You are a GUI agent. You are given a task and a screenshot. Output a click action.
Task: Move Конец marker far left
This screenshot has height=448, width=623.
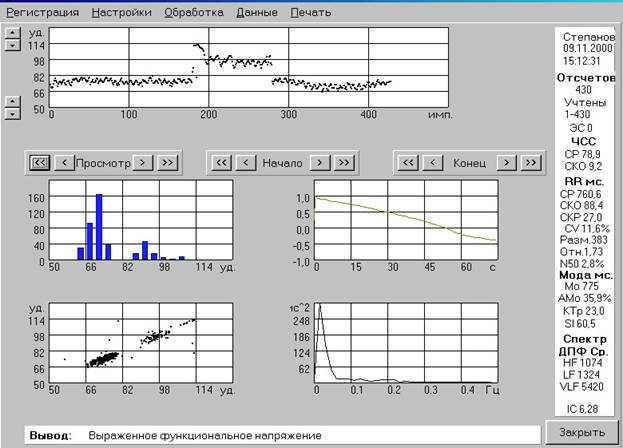click(x=408, y=162)
